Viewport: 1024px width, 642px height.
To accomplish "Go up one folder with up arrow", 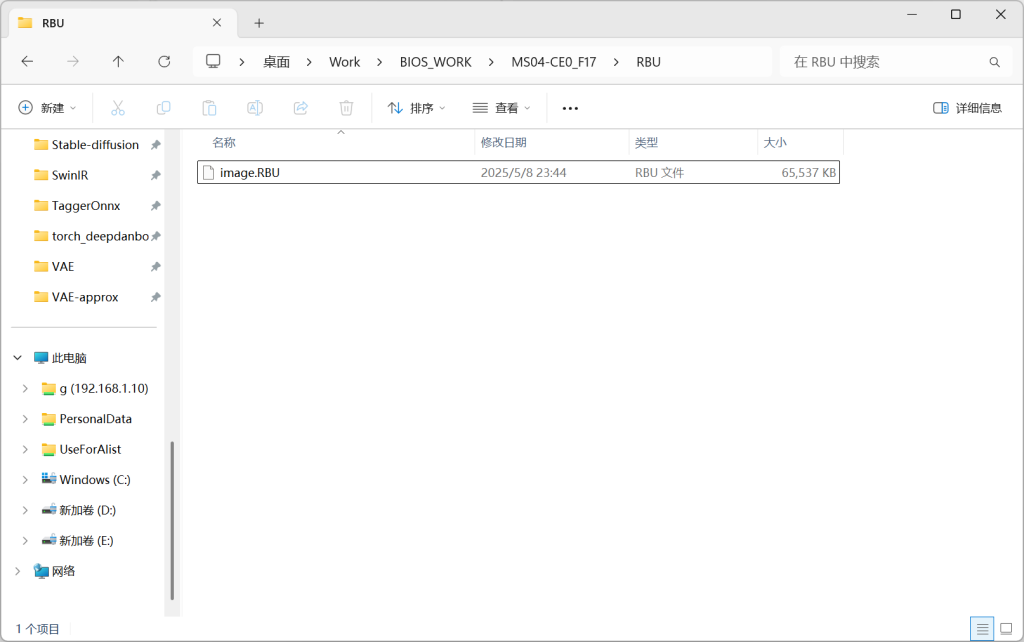I will 118,61.
